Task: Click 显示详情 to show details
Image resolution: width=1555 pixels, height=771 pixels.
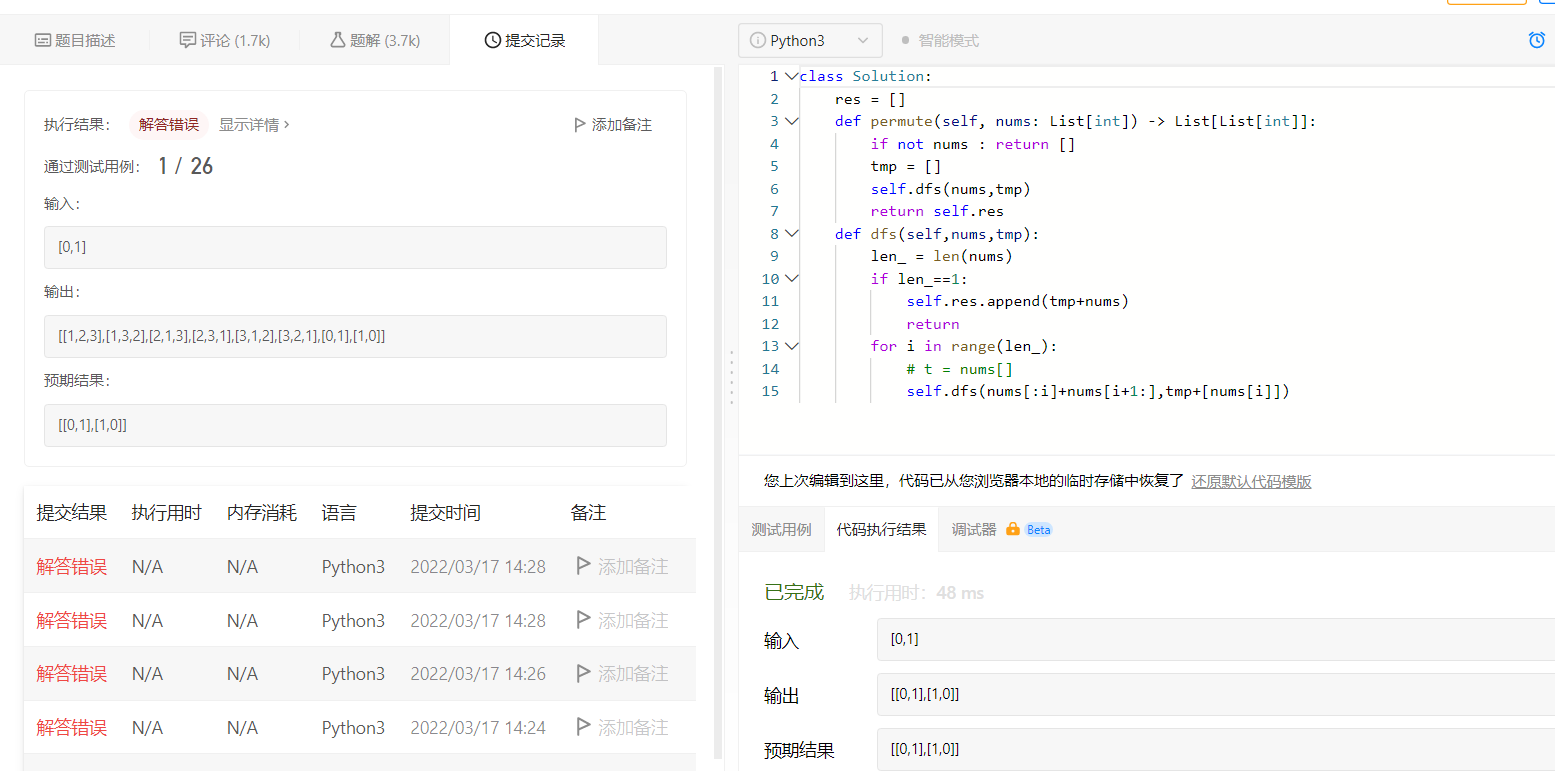Action: [254, 125]
